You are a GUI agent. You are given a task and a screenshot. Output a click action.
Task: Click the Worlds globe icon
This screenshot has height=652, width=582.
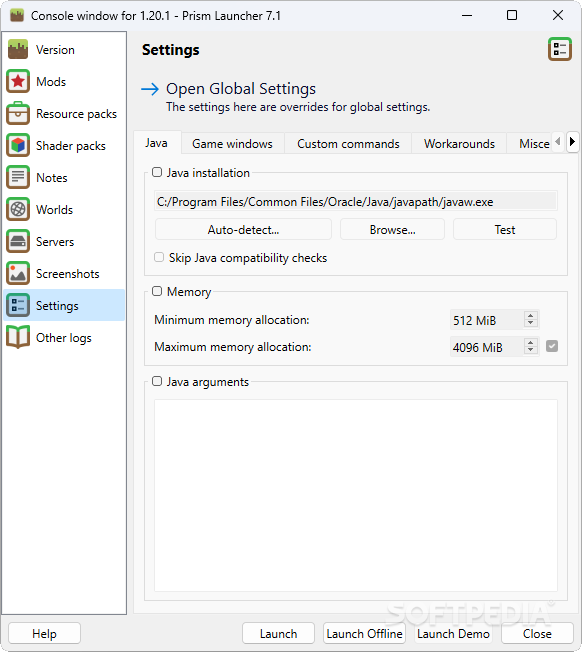click(x=18, y=209)
